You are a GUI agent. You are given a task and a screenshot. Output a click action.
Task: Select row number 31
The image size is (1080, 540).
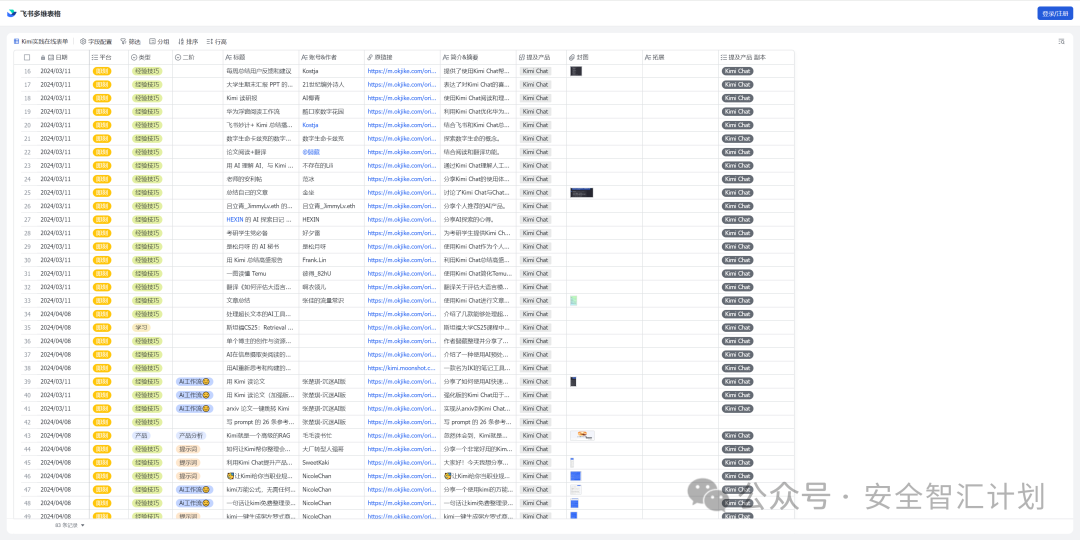[27, 273]
